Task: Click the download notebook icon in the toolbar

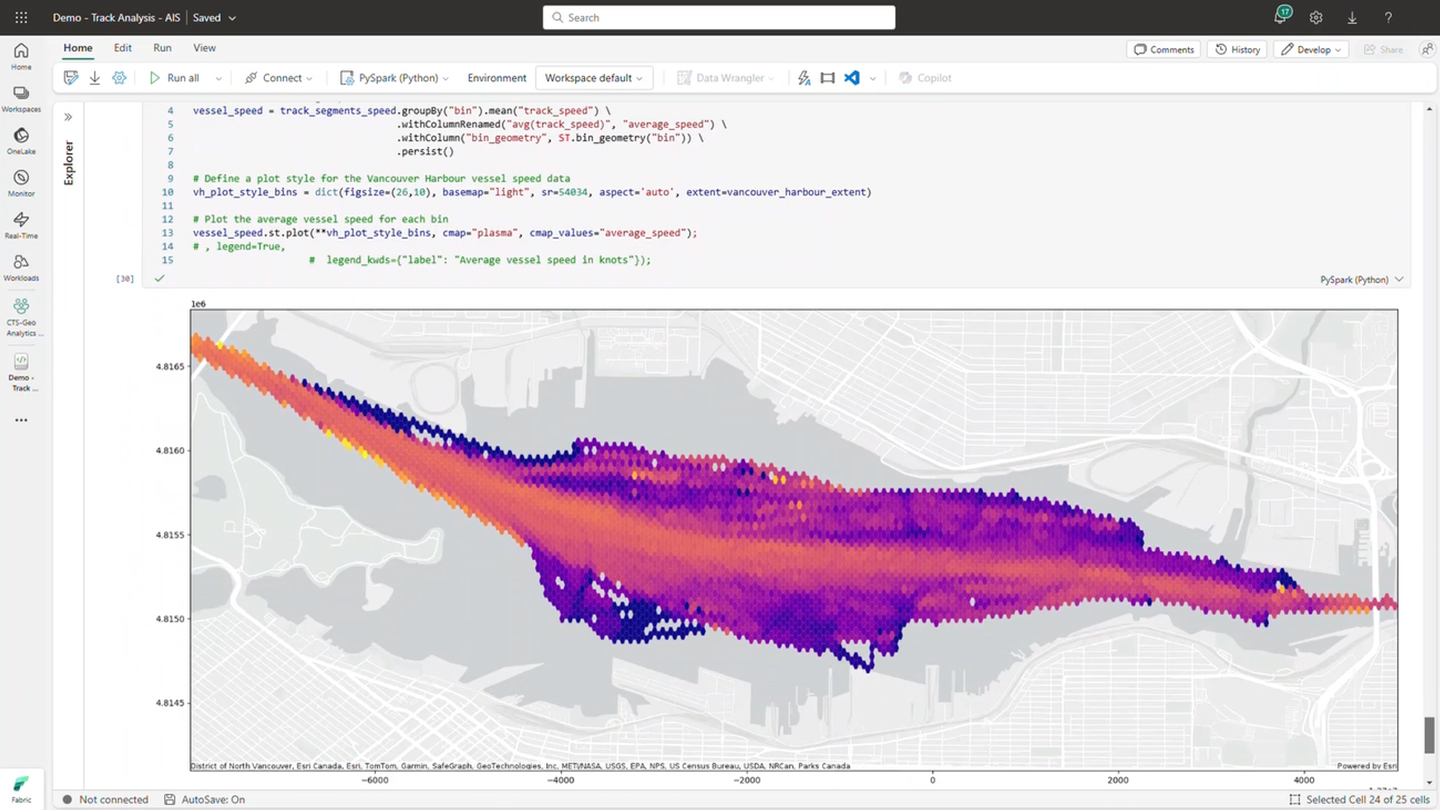Action: coord(95,78)
